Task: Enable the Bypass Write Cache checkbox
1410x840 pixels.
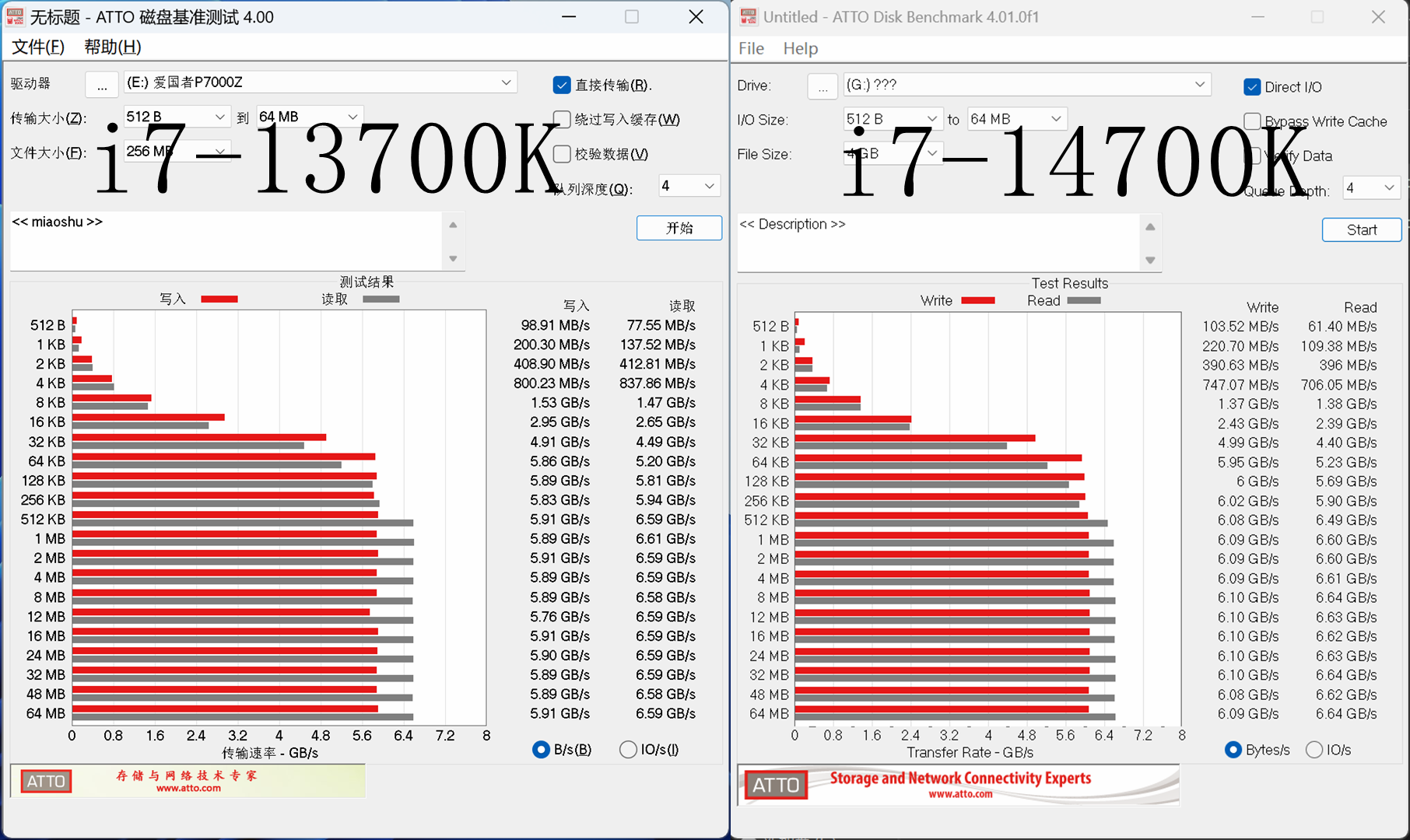Action: point(1252,121)
